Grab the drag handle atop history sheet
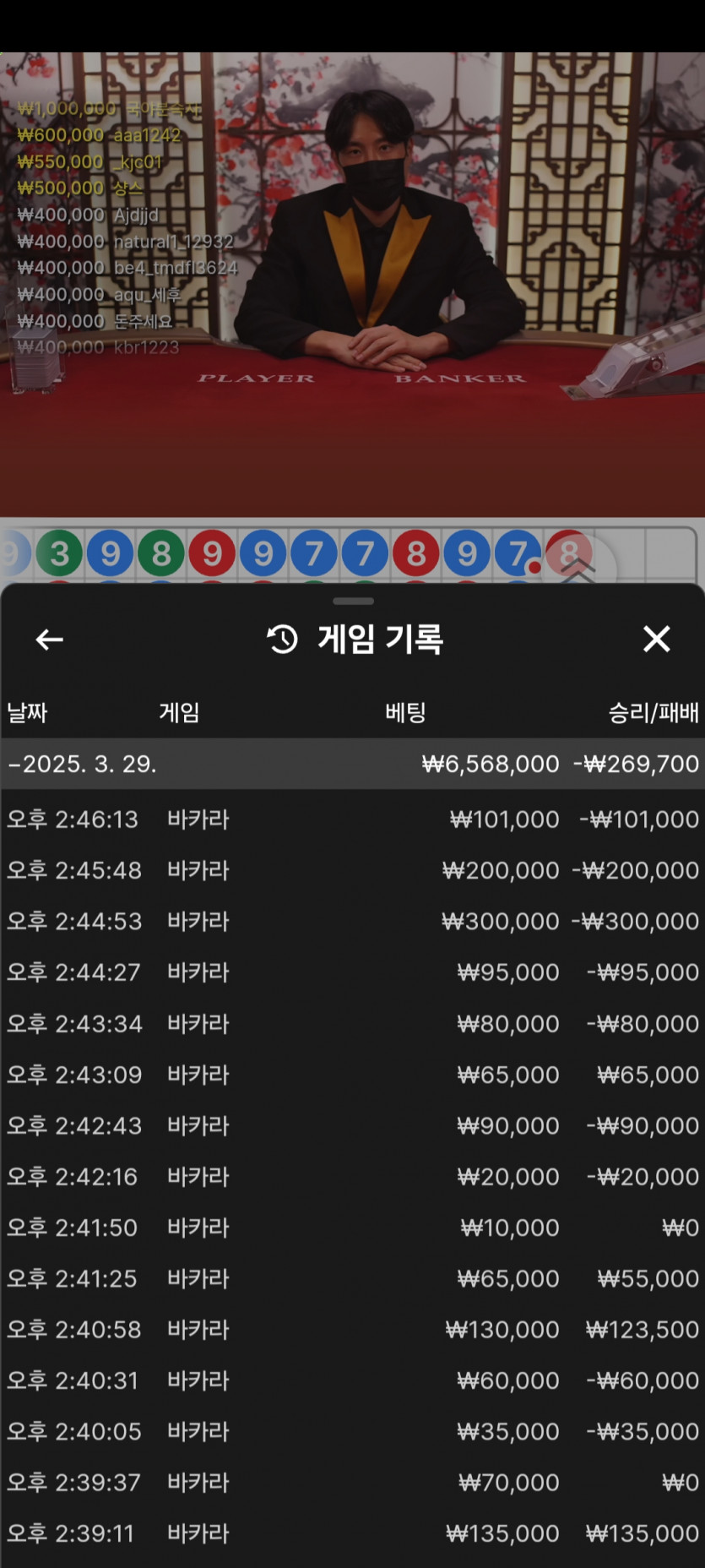Viewport: 705px width, 1568px height. click(x=353, y=601)
